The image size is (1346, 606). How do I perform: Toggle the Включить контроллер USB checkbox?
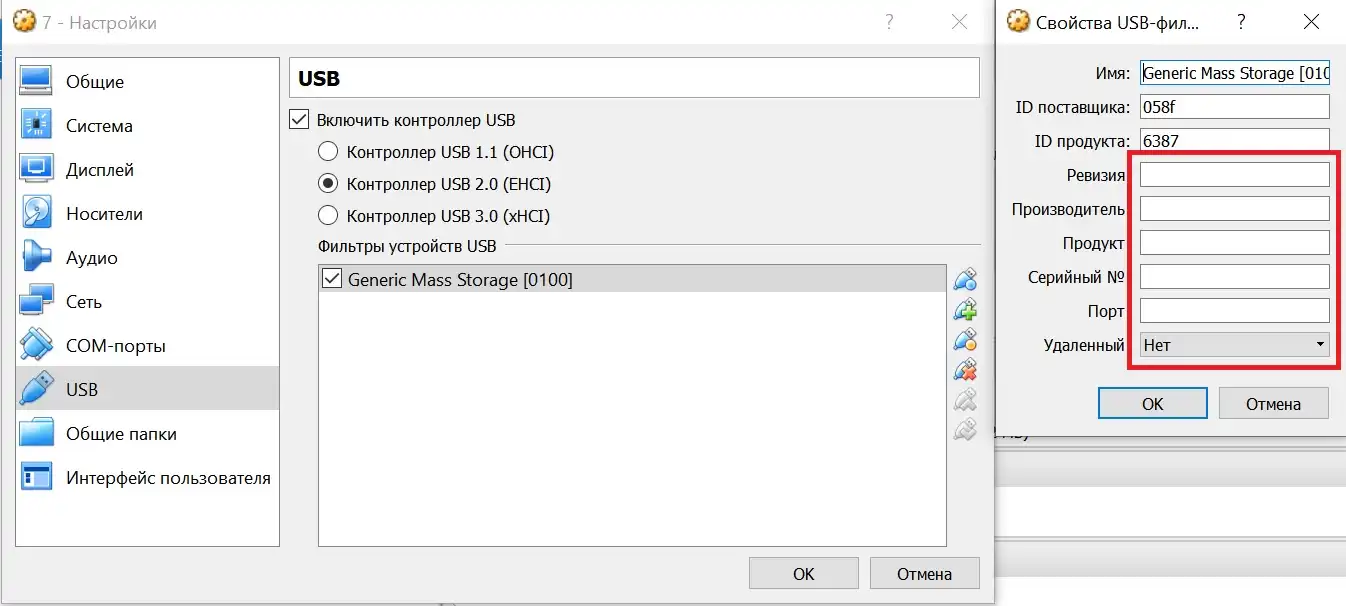click(299, 120)
